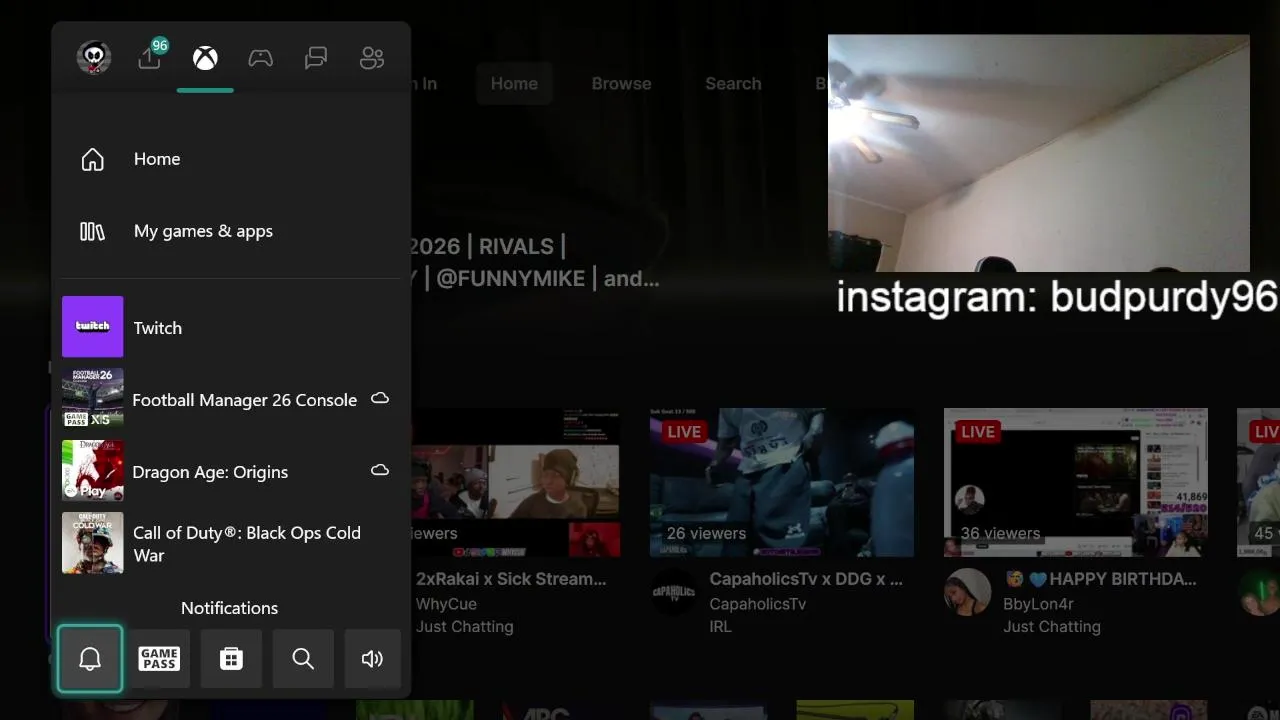
Task: Launch Football Manager 26 Console
Action: coord(231,399)
